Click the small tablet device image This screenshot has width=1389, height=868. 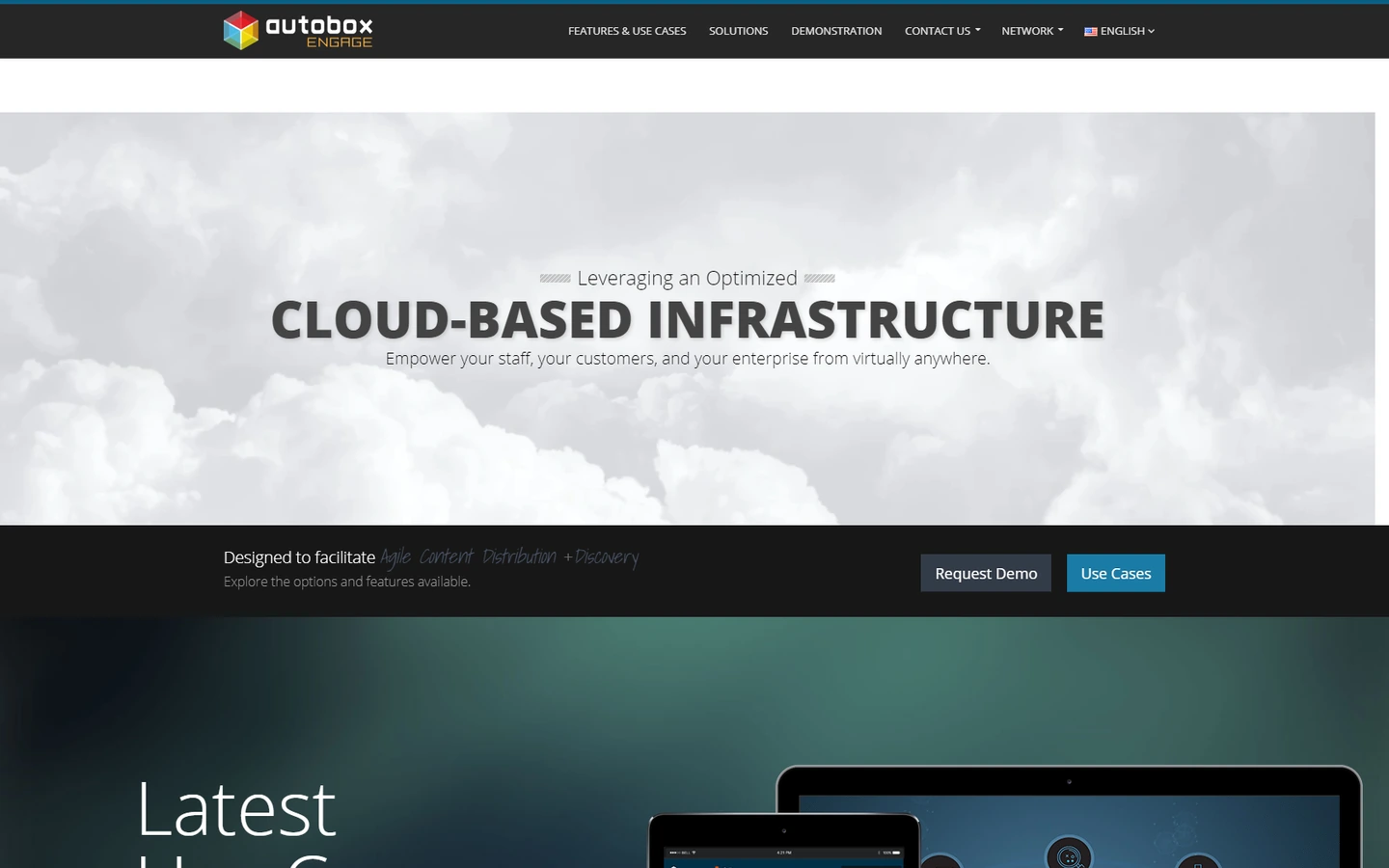(x=784, y=841)
